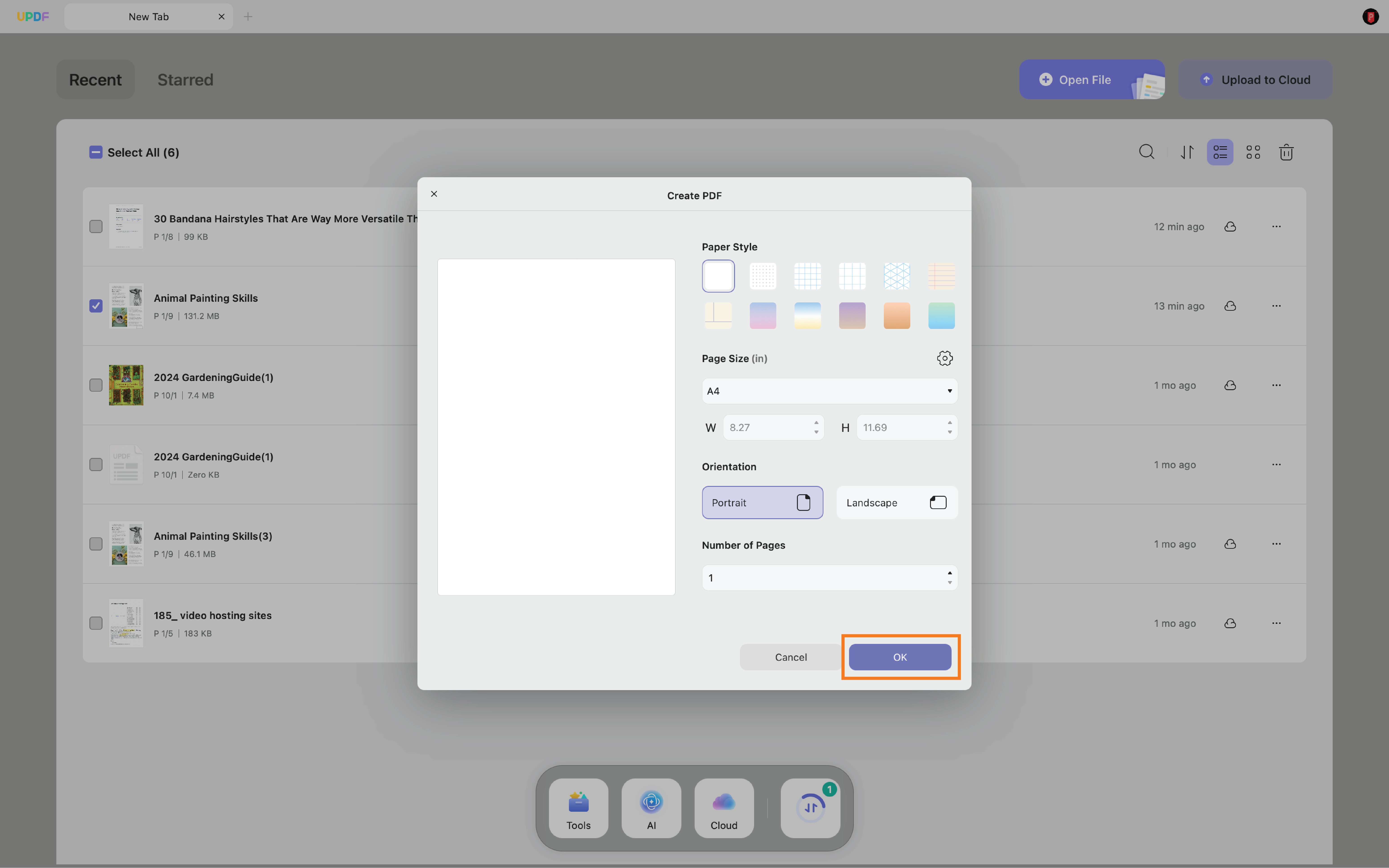The height and width of the screenshot is (868, 1389).
Task: Pick the blue-pink gradient paper swatch
Action: pos(763,315)
